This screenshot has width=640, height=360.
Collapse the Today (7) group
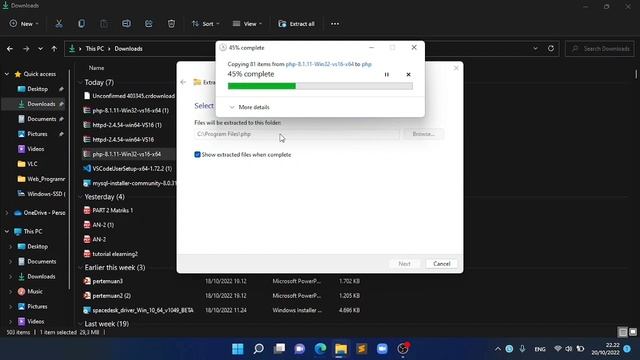coord(80,82)
